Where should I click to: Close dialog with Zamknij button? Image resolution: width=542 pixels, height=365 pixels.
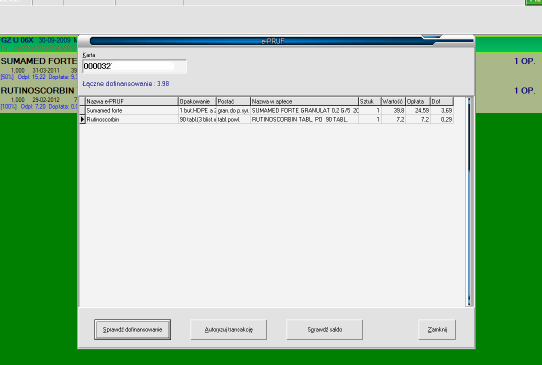point(437,329)
